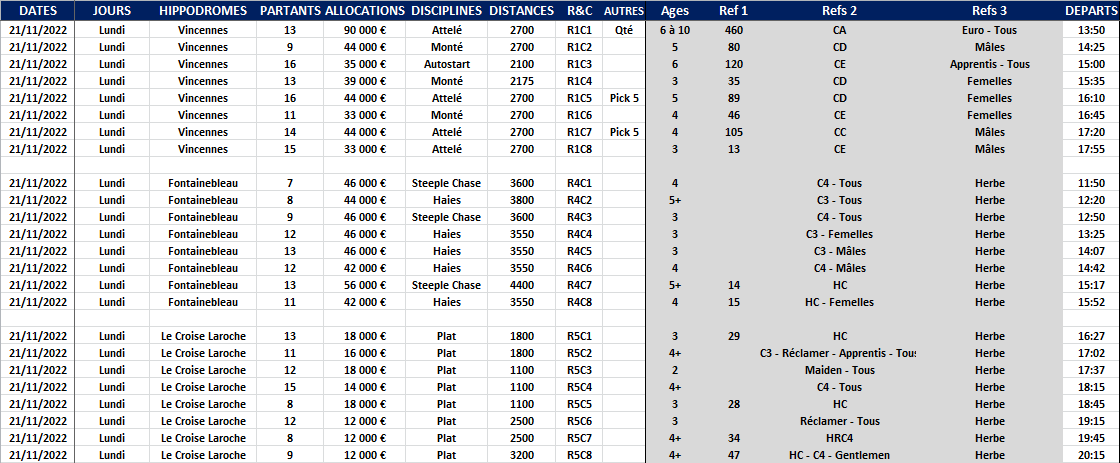
Task: Click the AUTRES column header
Action: pyautogui.click(x=624, y=11)
